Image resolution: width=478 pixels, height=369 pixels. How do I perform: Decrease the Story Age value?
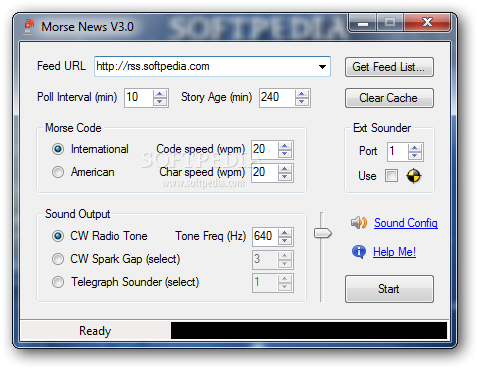[x=302, y=102]
